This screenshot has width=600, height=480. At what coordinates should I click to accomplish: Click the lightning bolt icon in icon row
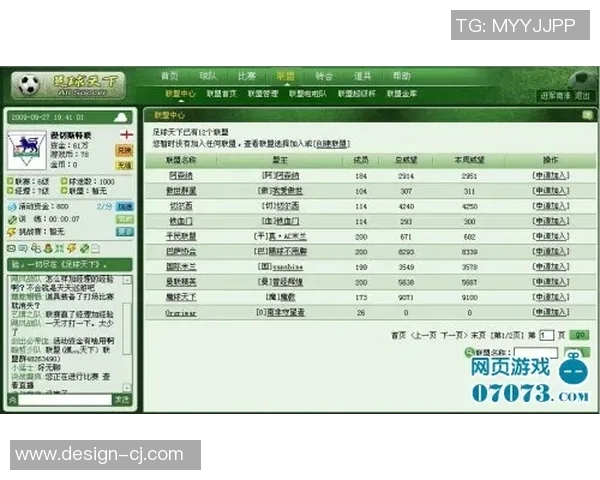[72, 248]
